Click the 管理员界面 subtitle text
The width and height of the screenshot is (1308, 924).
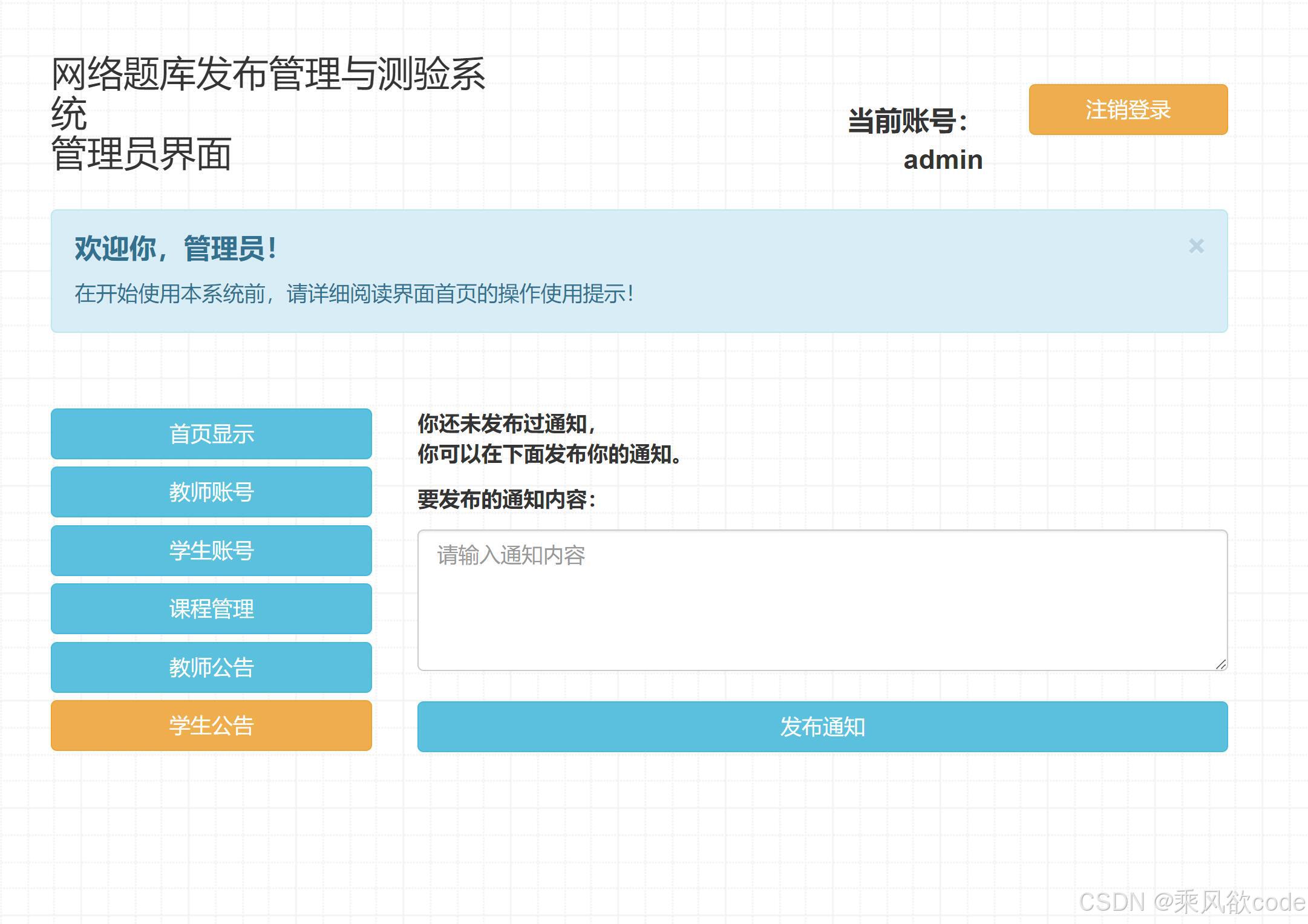click(x=142, y=154)
